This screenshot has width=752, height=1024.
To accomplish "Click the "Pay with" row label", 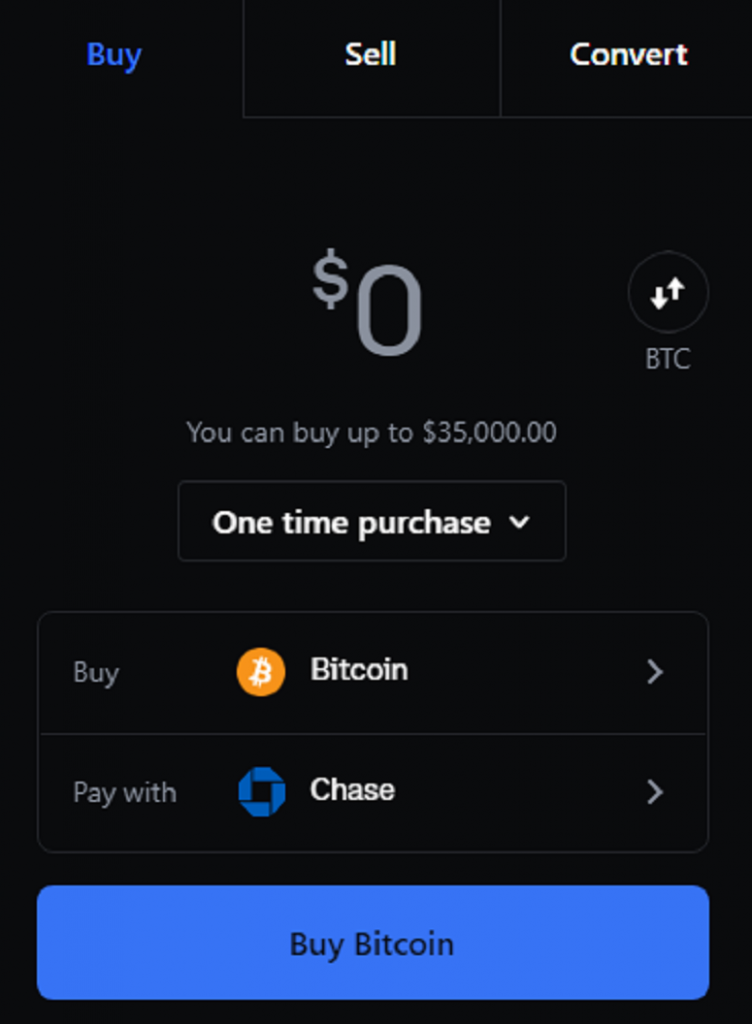I will [x=124, y=793].
